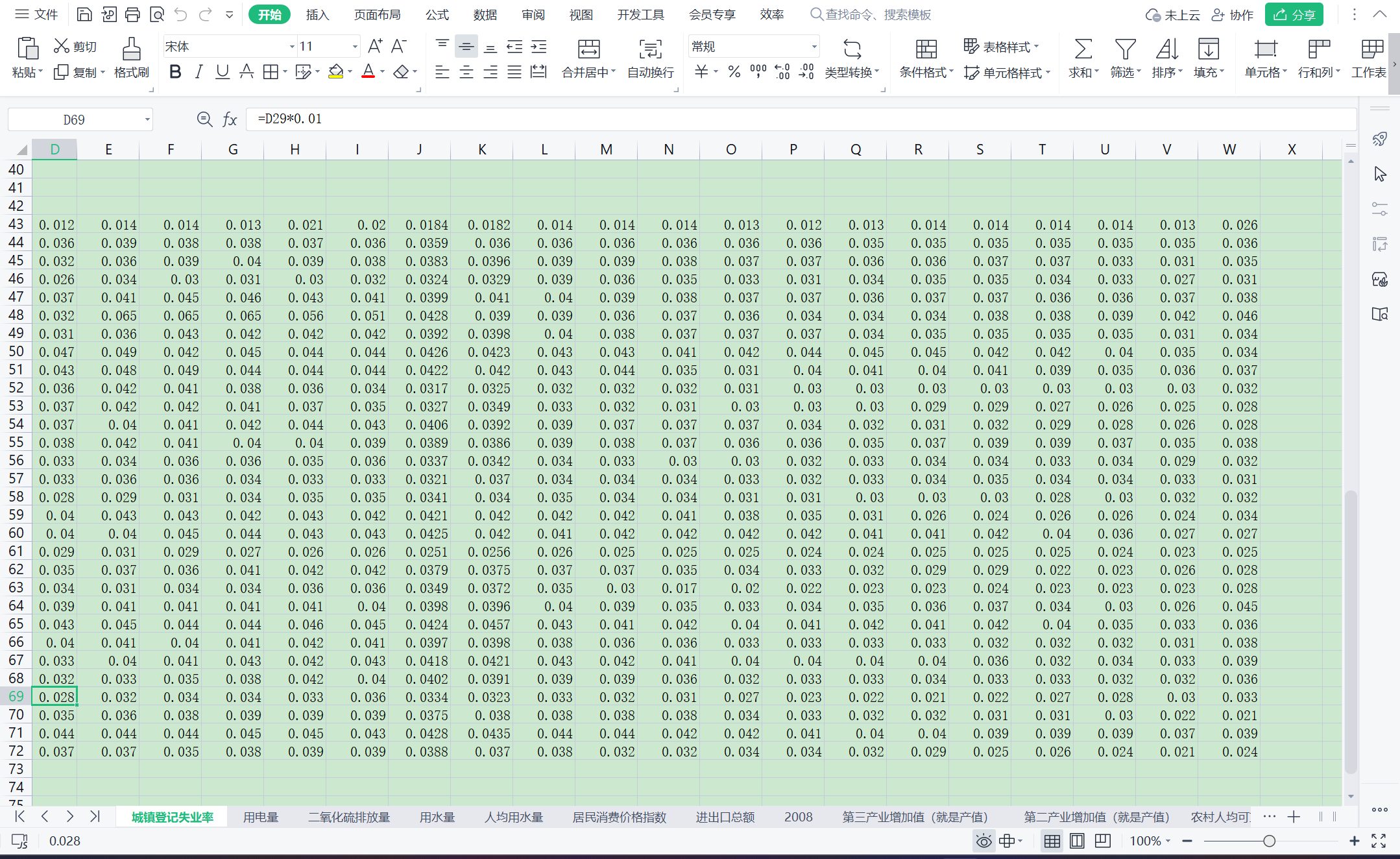This screenshot has height=859, width=1400.
Task: Click the green 分享 share button
Action: click(x=1294, y=14)
